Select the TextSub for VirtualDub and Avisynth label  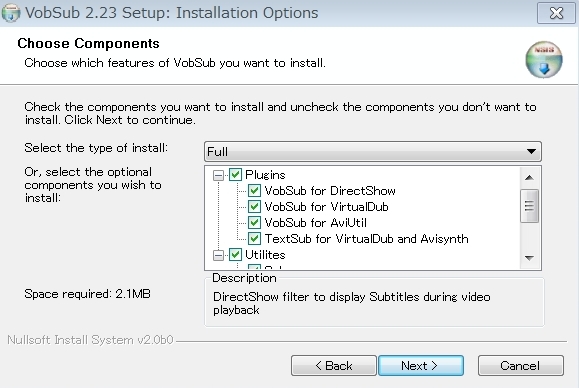[x=366, y=239]
